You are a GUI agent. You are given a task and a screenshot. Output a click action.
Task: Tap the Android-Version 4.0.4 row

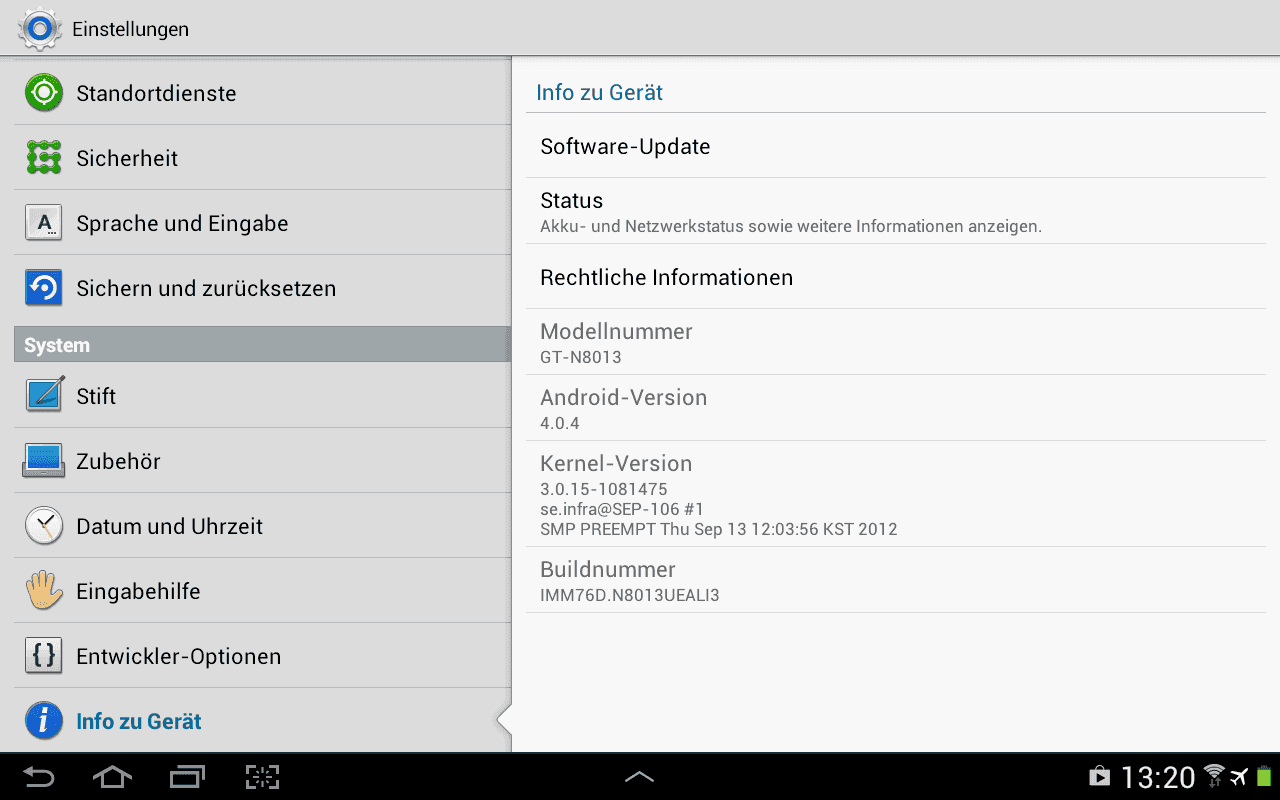(896, 408)
